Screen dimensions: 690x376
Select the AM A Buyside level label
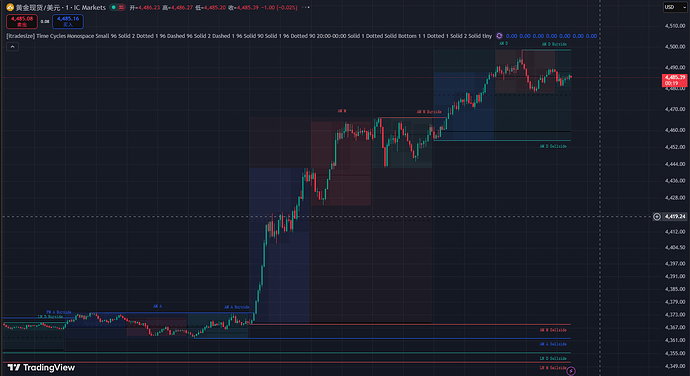point(236,307)
